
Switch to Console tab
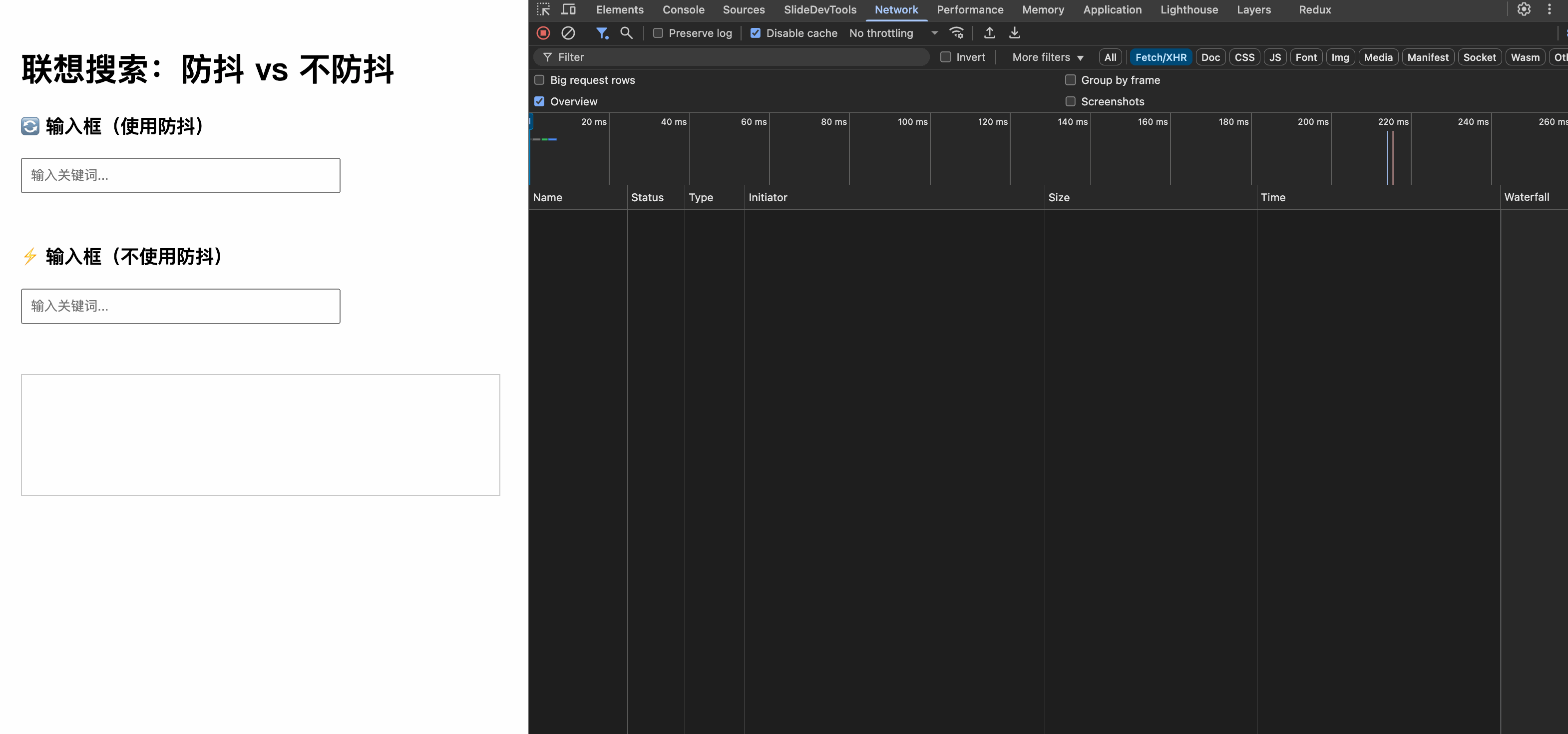coord(683,10)
